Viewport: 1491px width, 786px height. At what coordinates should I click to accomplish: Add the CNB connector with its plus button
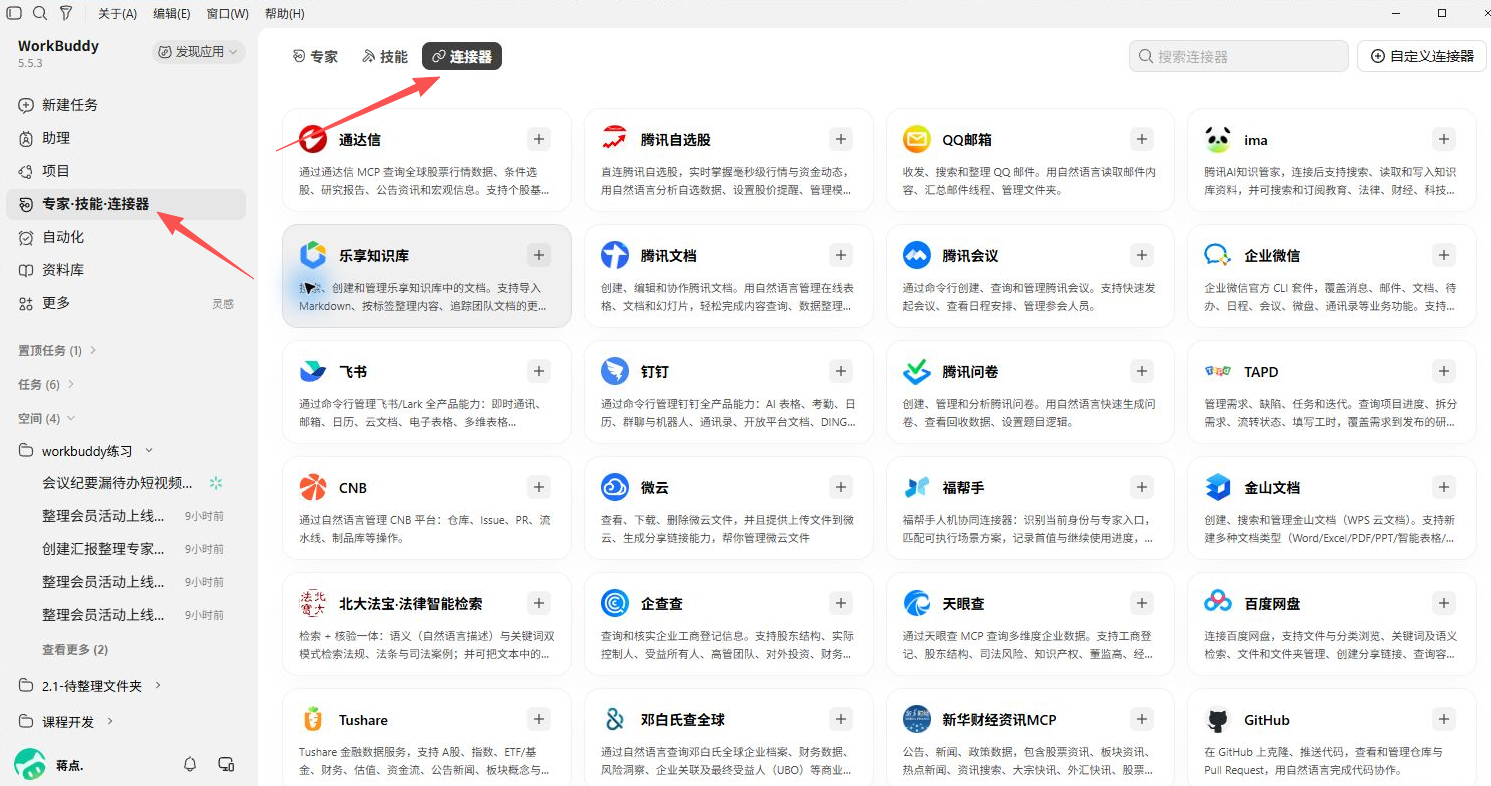click(539, 487)
